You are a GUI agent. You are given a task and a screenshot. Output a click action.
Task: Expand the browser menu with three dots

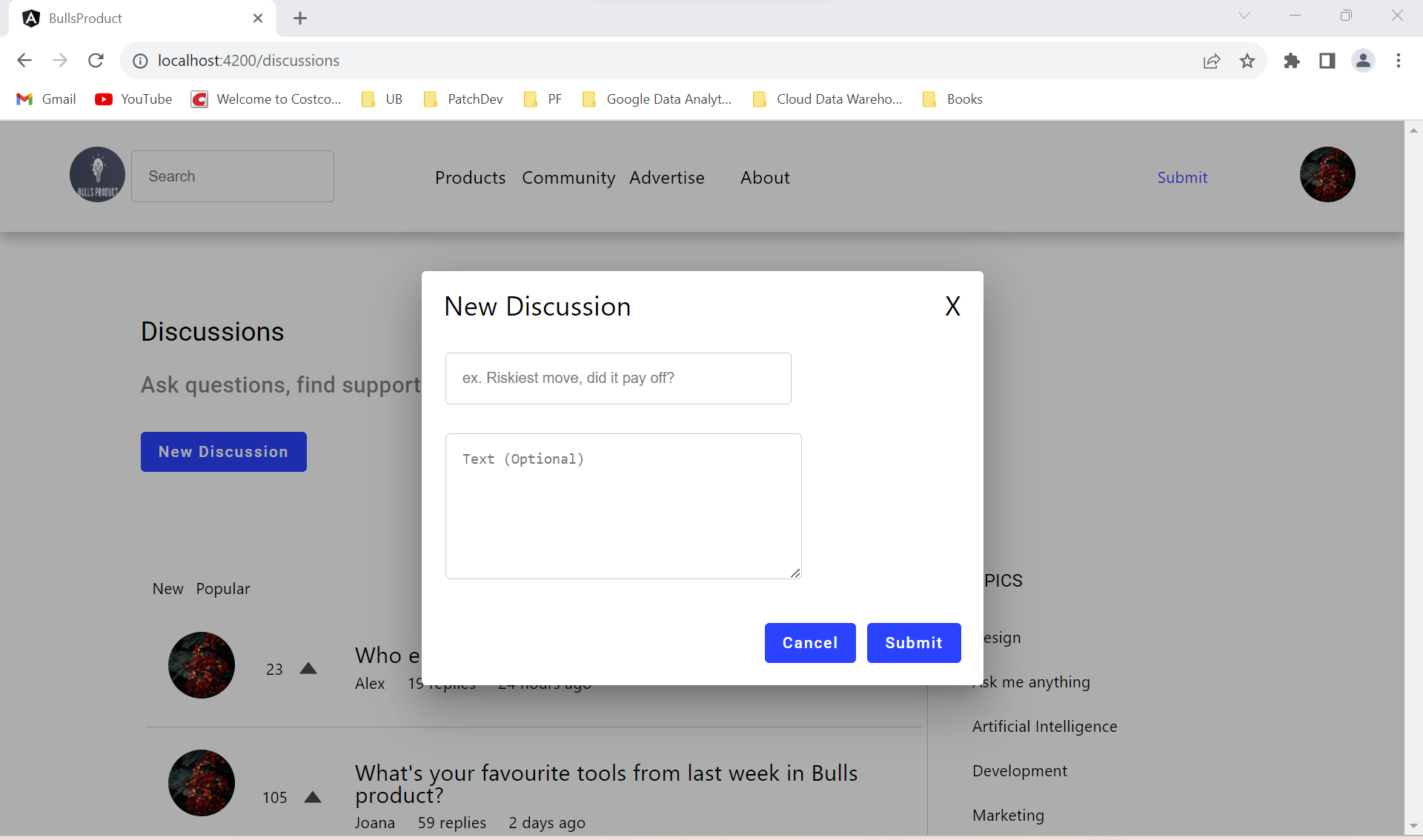click(1399, 61)
